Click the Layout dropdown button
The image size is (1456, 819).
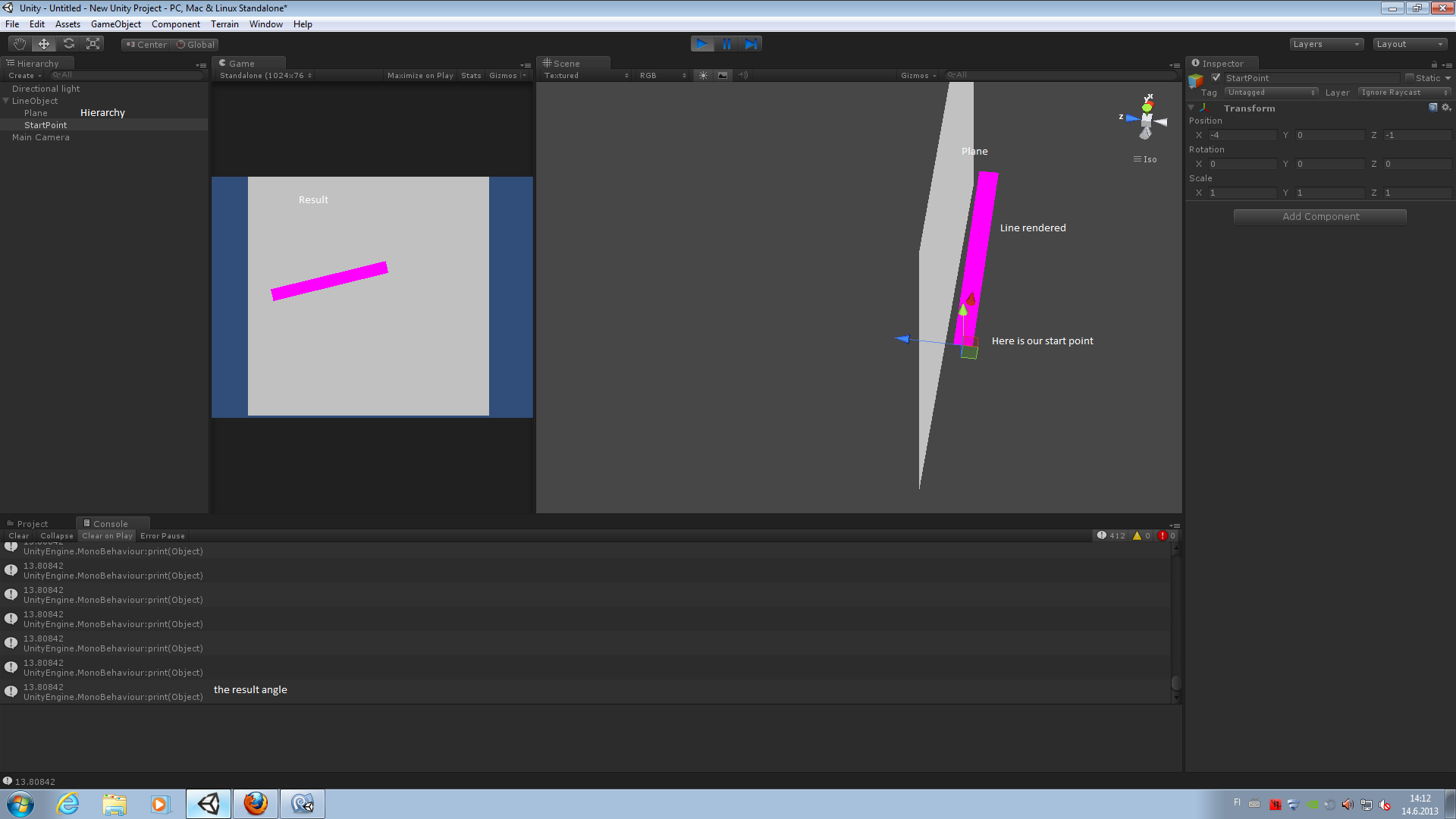pyautogui.click(x=1408, y=44)
